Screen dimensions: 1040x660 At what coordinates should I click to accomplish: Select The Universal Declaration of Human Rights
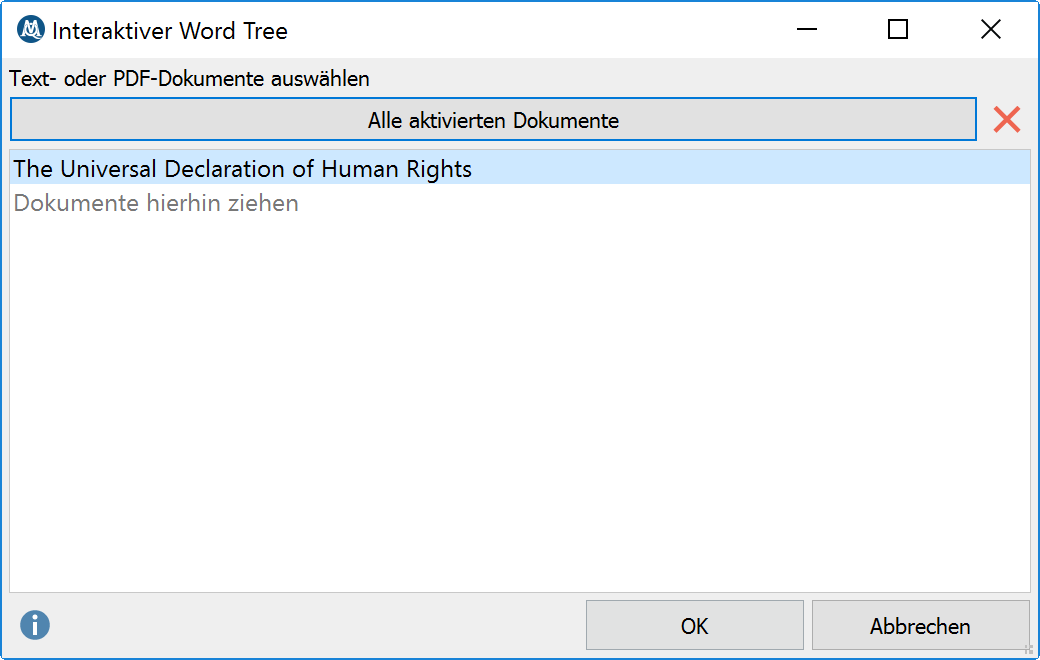[x=520, y=168]
